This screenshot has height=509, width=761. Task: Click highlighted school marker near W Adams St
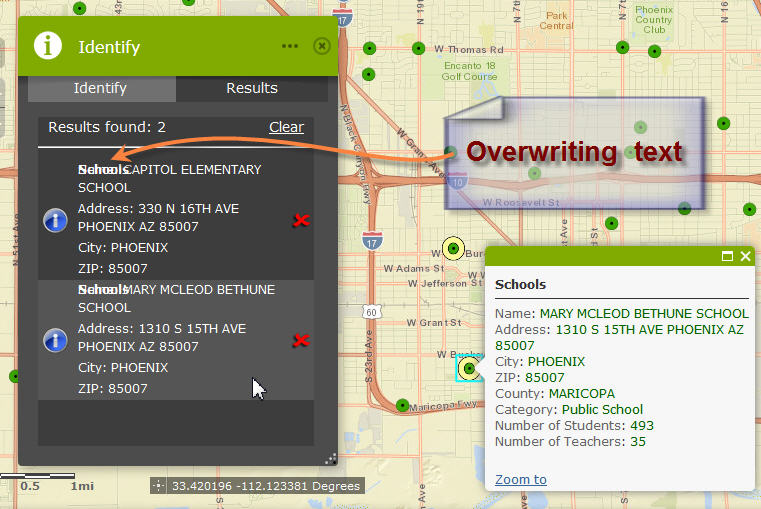tap(453, 248)
